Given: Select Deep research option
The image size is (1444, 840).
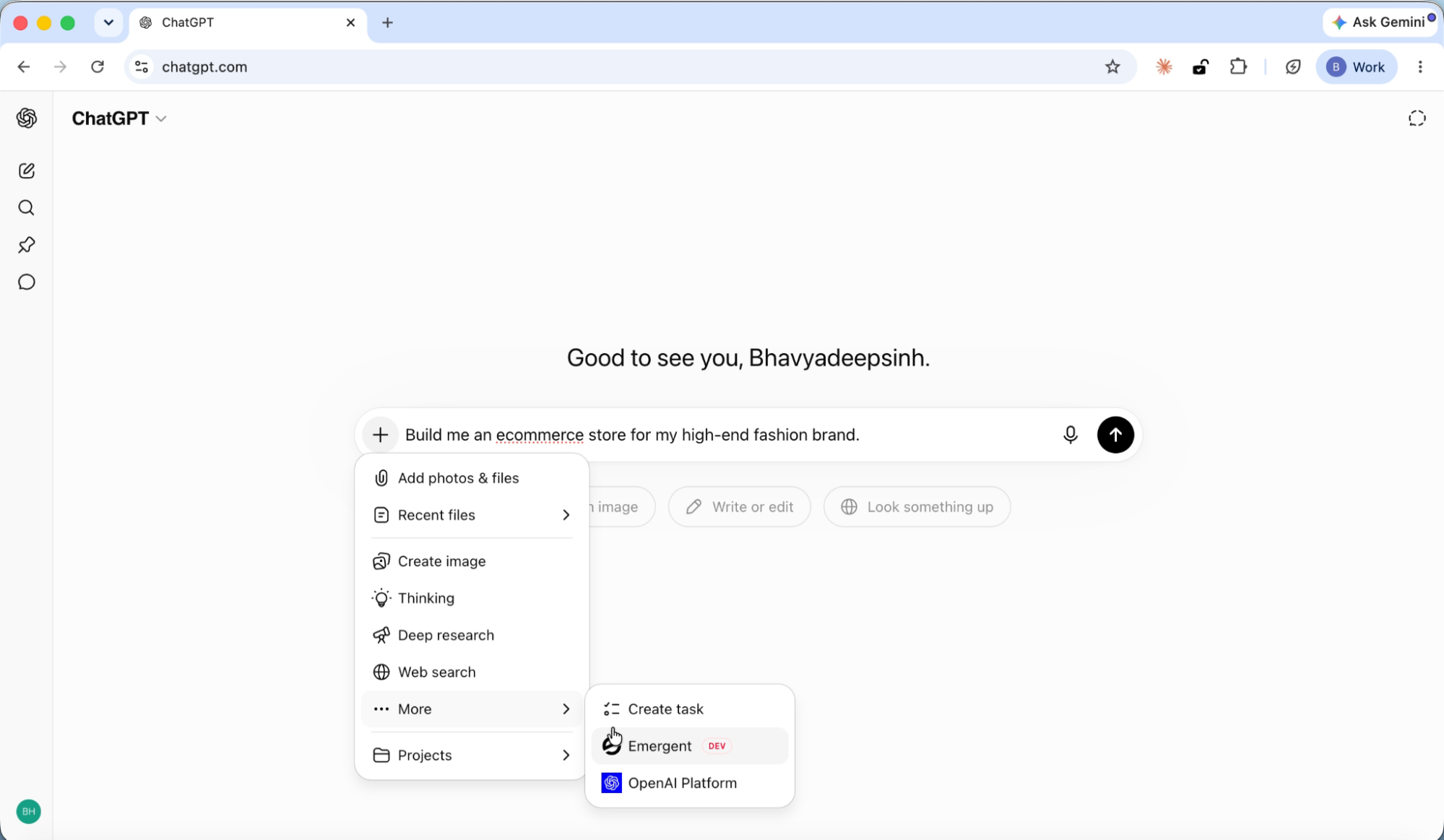Looking at the screenshot, I should (x=472, y=635).
